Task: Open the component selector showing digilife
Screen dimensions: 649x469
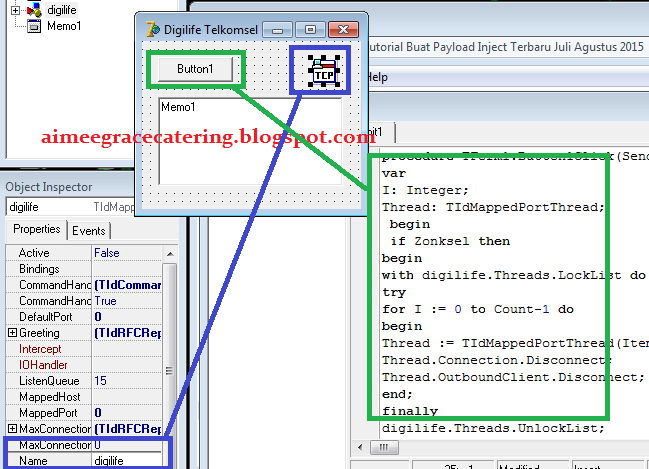Action: 70,207
